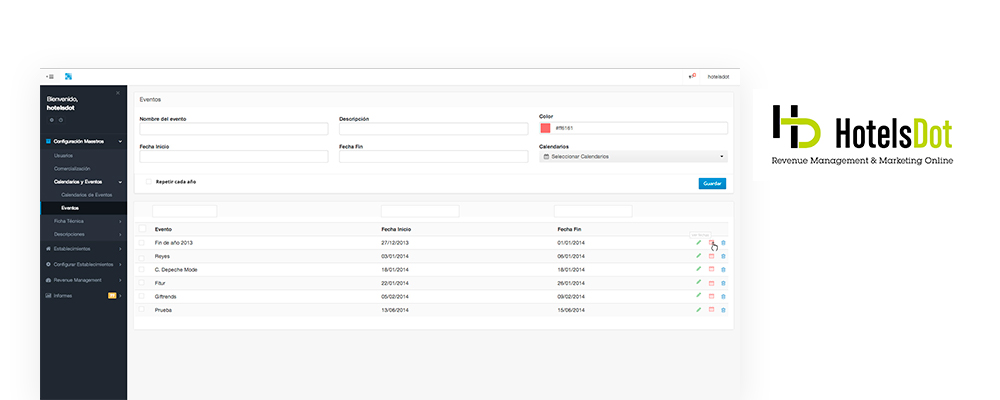Viewport: 1000px width, 400px height.
Task: Enable the Repetir cada año checkbox
Action: [x=149, y=182]
